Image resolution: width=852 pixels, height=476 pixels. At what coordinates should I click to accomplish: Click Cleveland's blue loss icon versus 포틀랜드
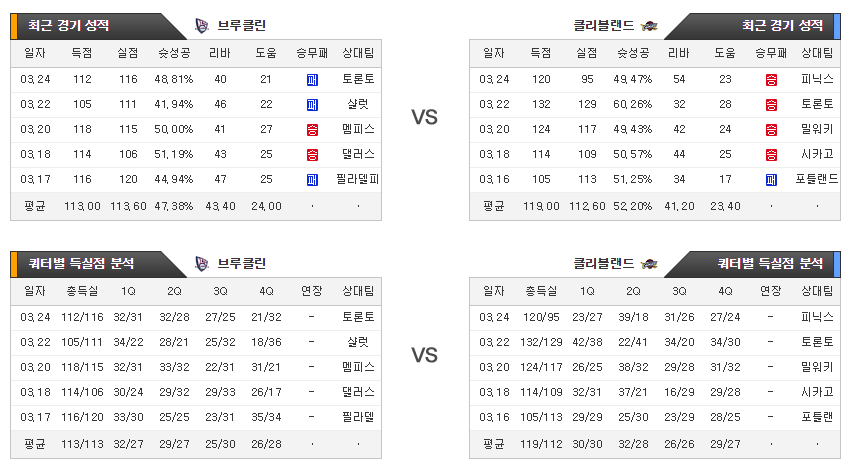pos(771,180)
